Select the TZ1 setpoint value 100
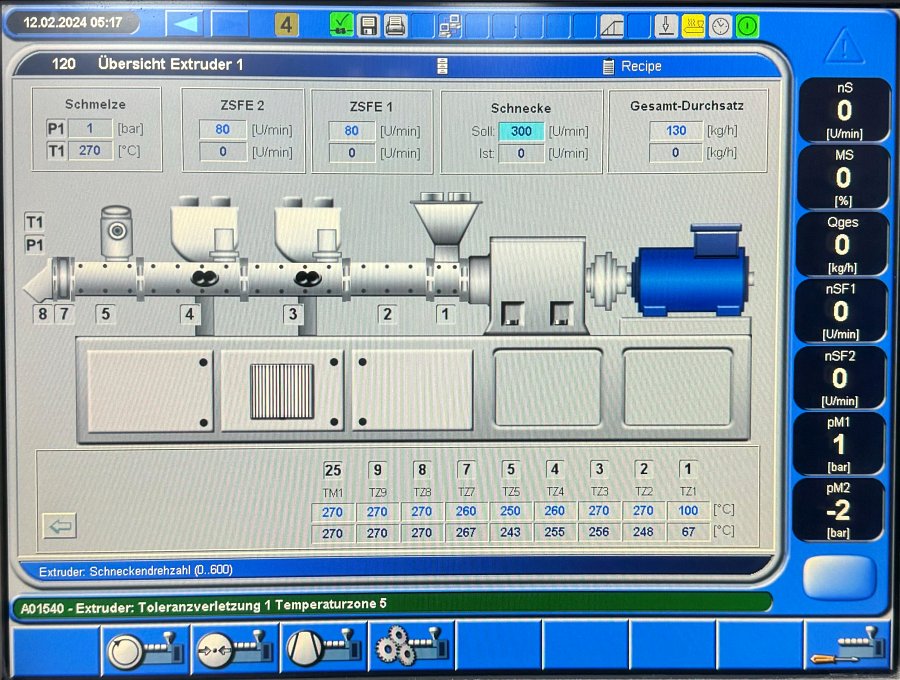 (688, 511)
